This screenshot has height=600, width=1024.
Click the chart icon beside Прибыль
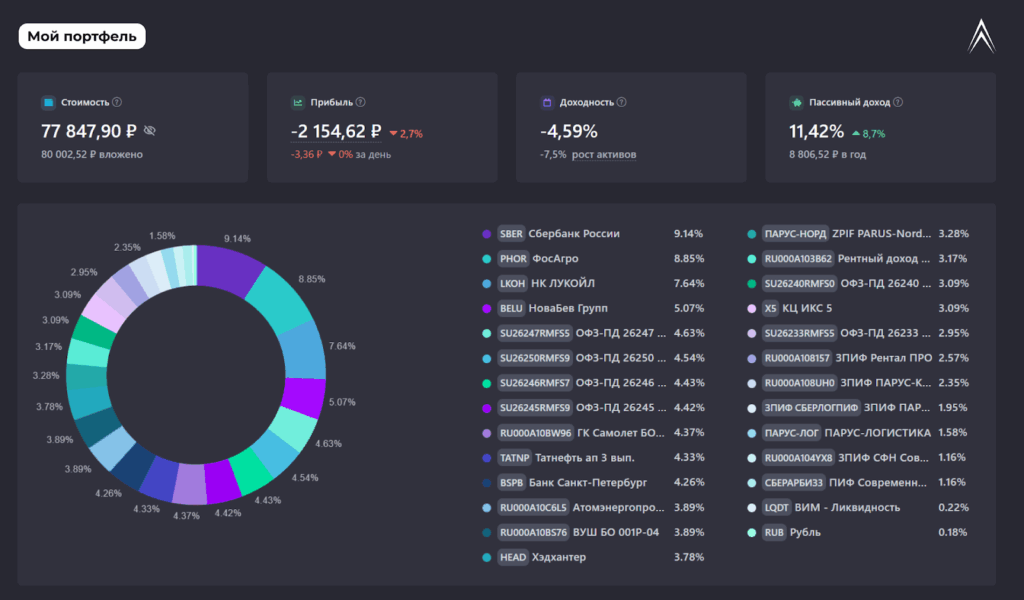(x=298, y=103)
